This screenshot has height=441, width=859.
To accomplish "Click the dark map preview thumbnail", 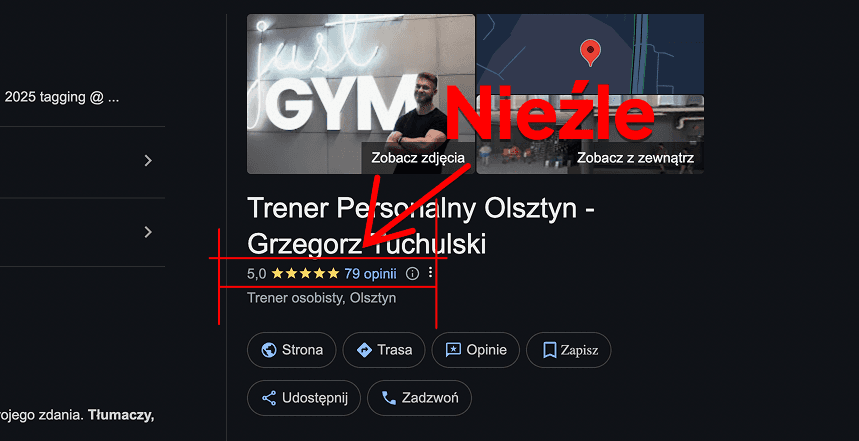I will click(590, 54).
